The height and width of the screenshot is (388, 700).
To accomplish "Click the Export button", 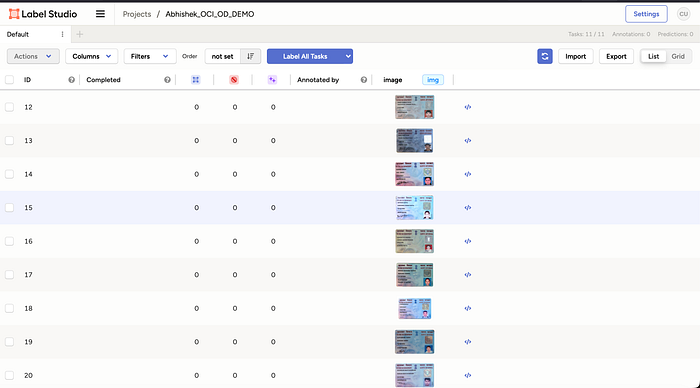I will coord(616,56).
